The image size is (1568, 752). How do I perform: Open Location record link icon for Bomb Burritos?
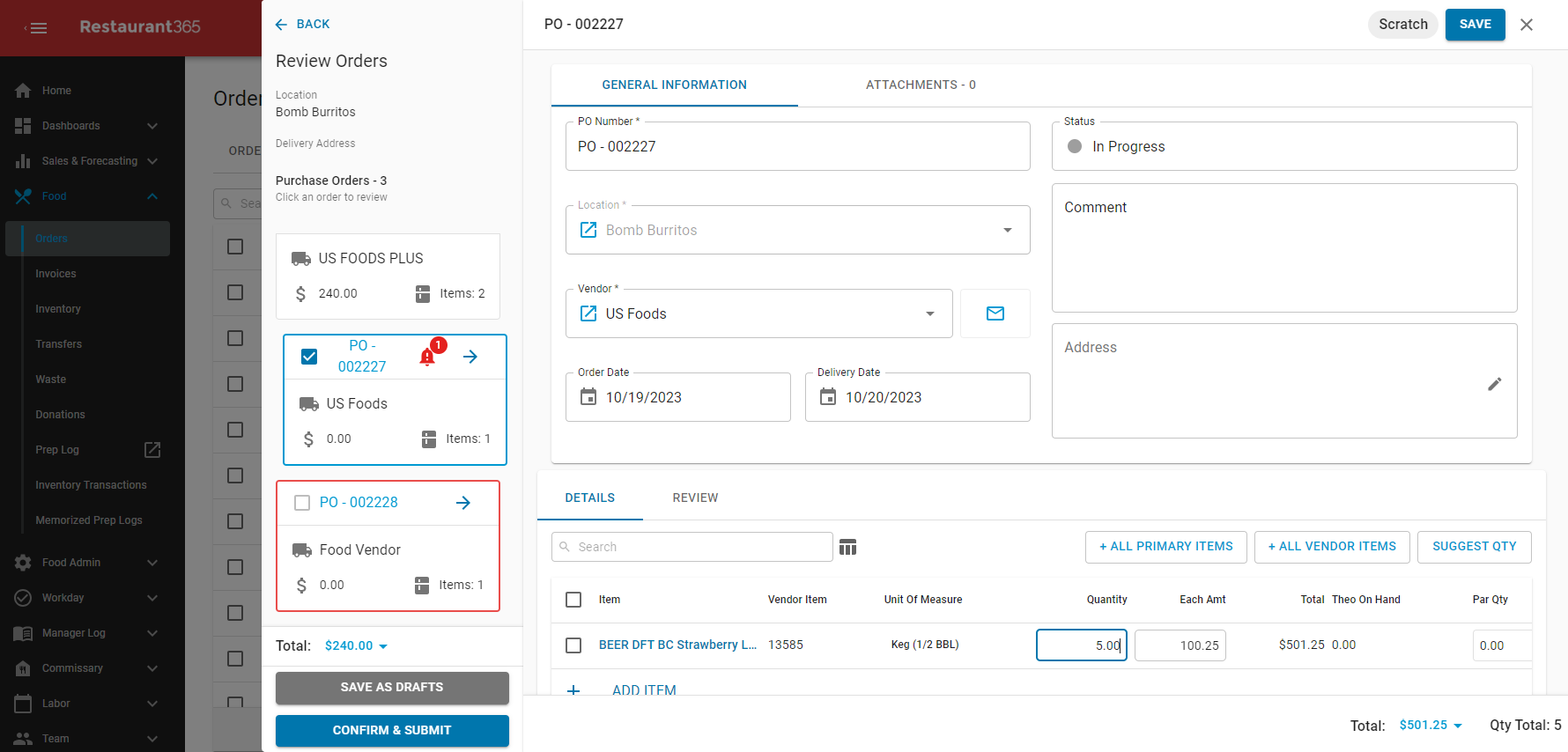coord(588,230)
